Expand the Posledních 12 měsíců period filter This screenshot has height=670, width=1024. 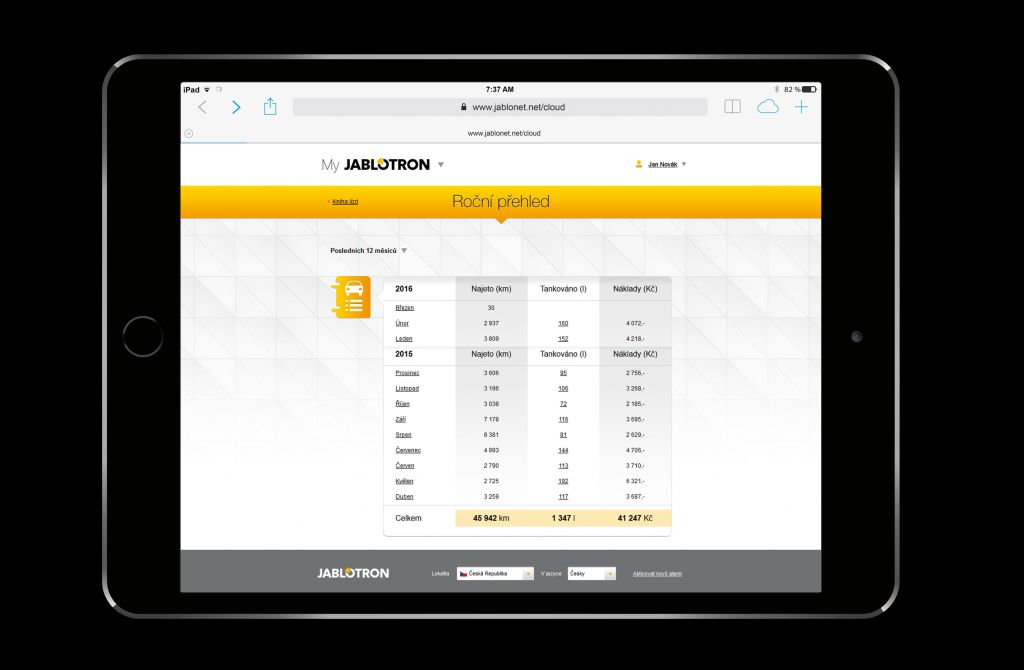coord(368,250)
